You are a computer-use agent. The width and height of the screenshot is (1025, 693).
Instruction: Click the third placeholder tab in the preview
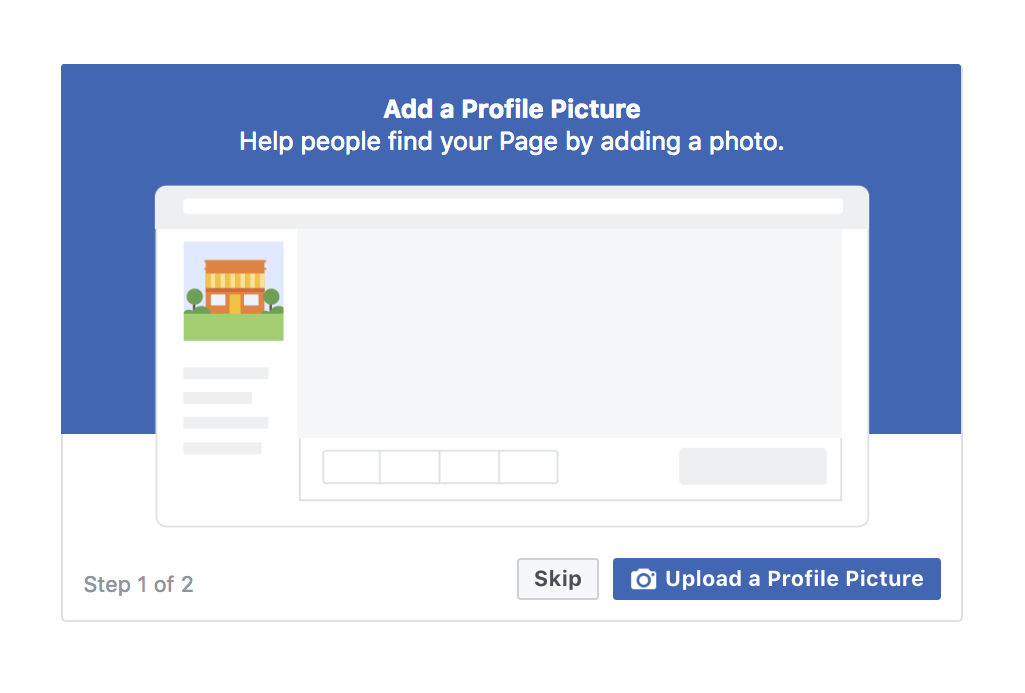pos(468,466)
